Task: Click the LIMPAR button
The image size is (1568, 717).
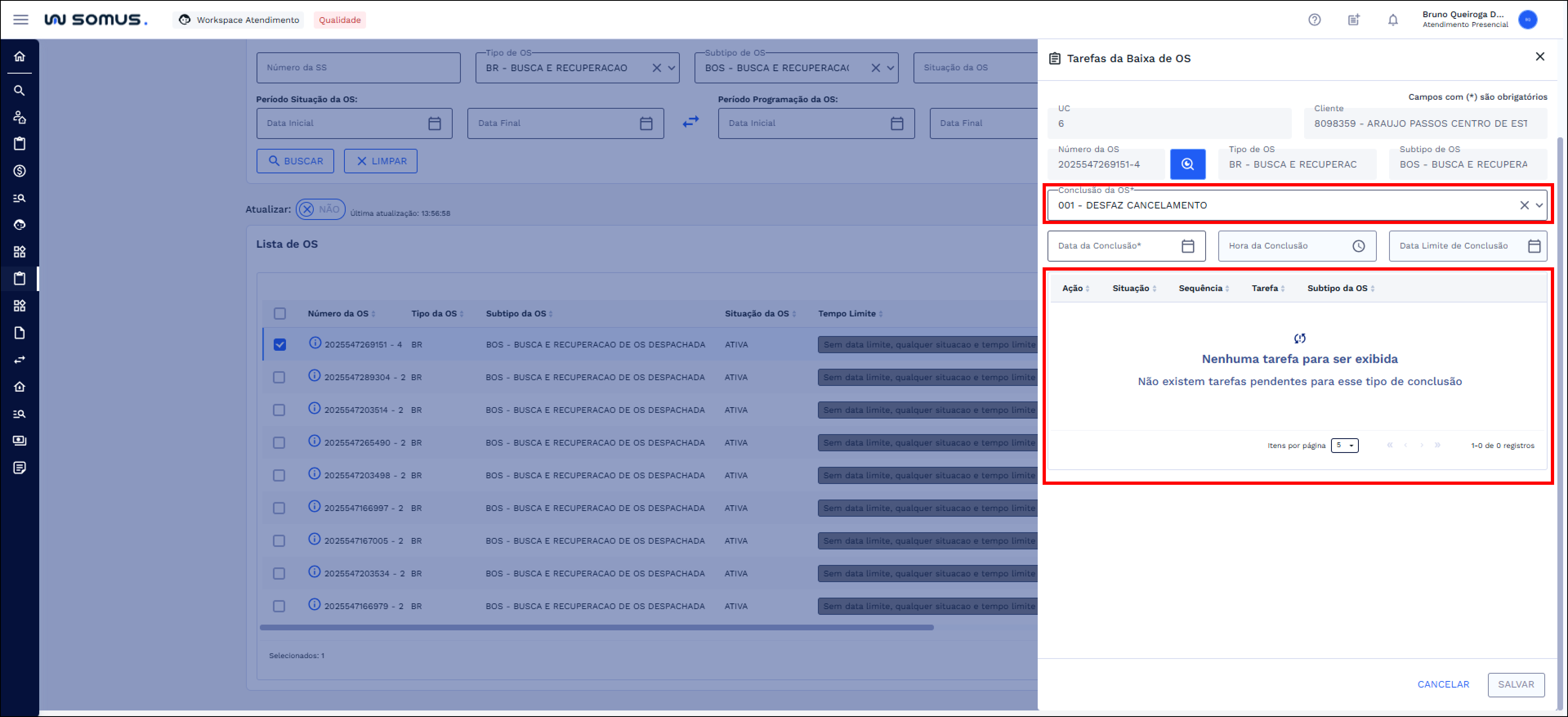Action: [380, 161]
